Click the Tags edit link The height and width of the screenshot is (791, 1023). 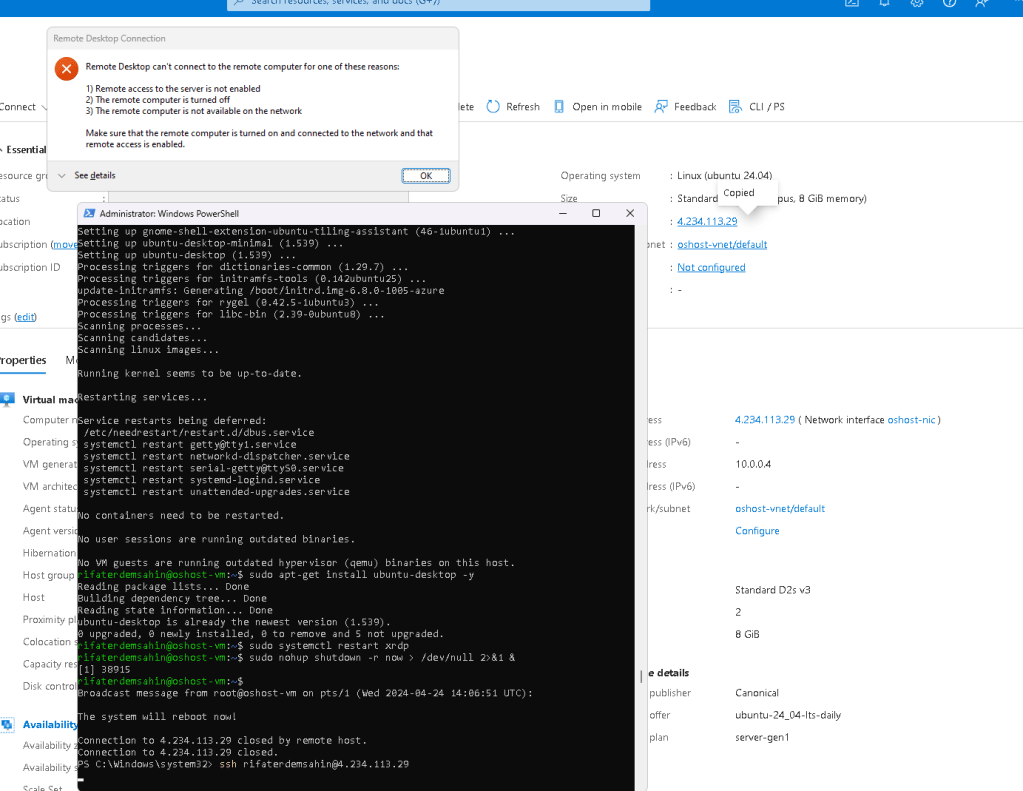click(x=25, y=317)
